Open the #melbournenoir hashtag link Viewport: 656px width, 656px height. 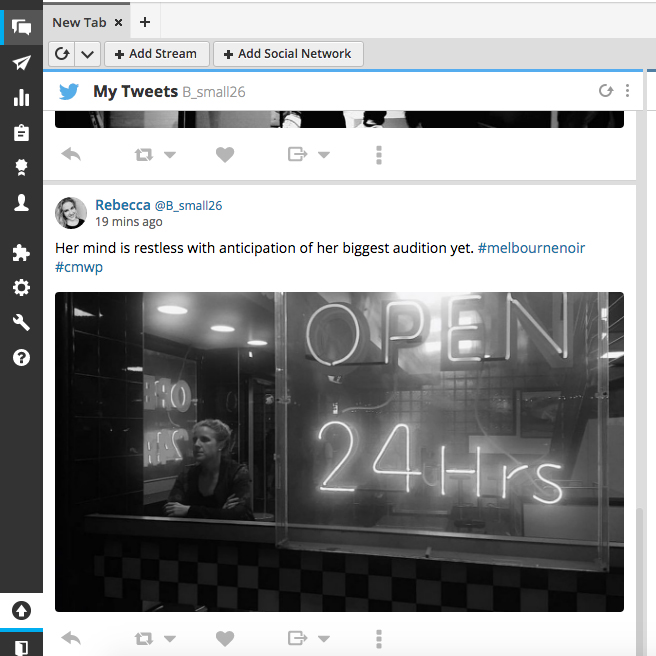click(x=531, y=247)
